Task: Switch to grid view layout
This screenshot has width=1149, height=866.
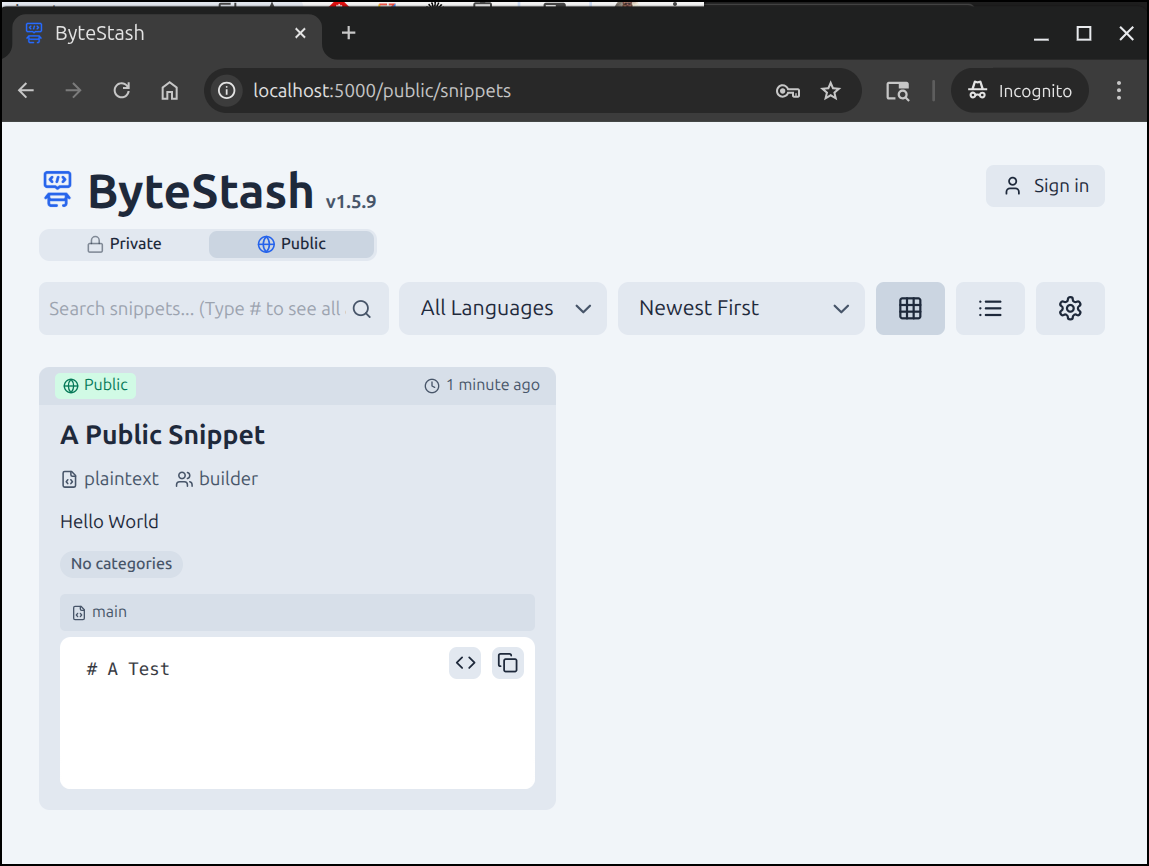Action: 910,308
